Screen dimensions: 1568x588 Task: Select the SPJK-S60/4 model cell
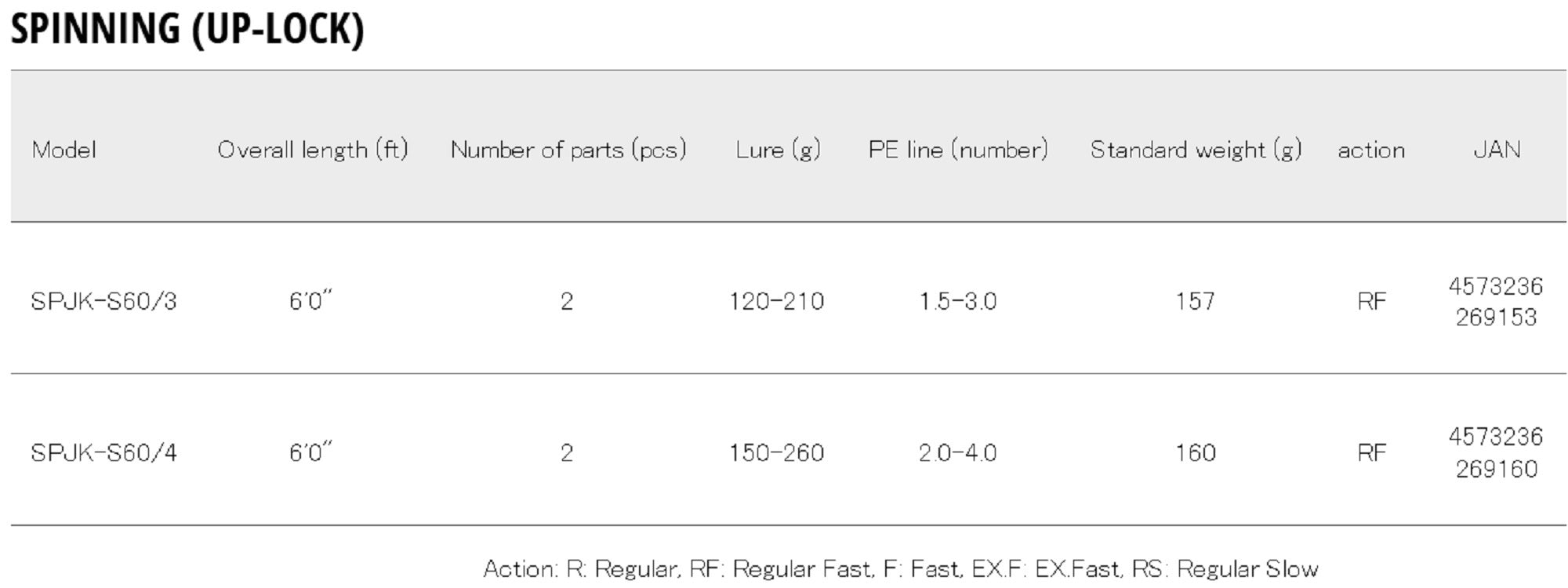[103, 452]
